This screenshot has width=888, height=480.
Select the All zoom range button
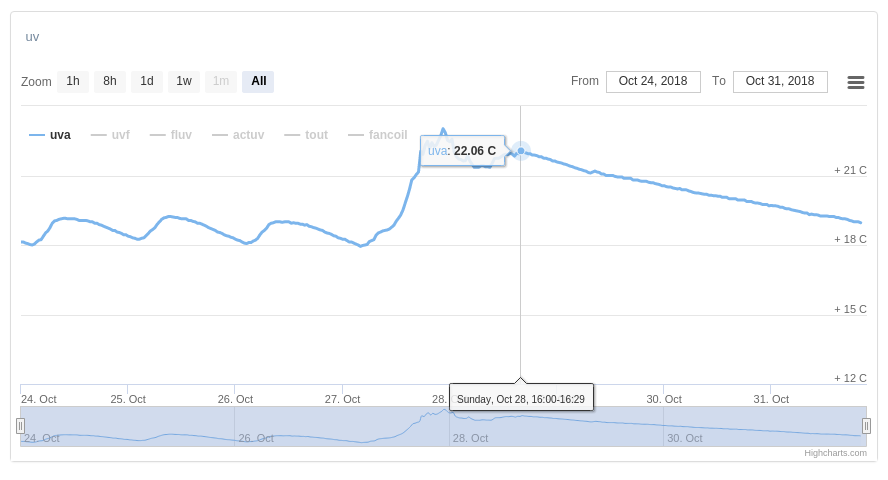[258, 81]
